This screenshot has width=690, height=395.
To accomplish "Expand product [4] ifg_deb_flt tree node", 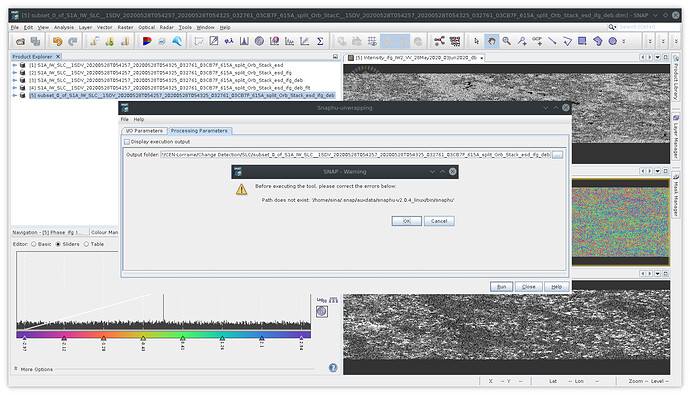I will (x=15, y=88).
